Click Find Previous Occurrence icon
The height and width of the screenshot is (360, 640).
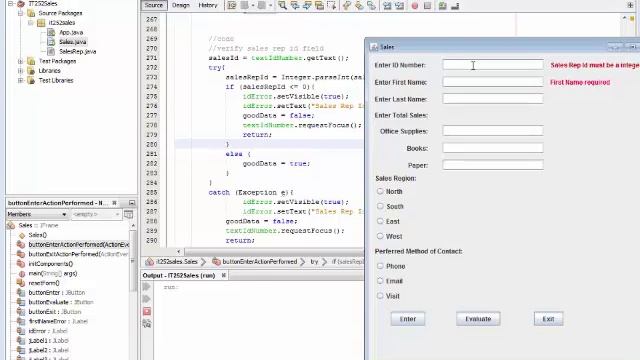point(295,5)
